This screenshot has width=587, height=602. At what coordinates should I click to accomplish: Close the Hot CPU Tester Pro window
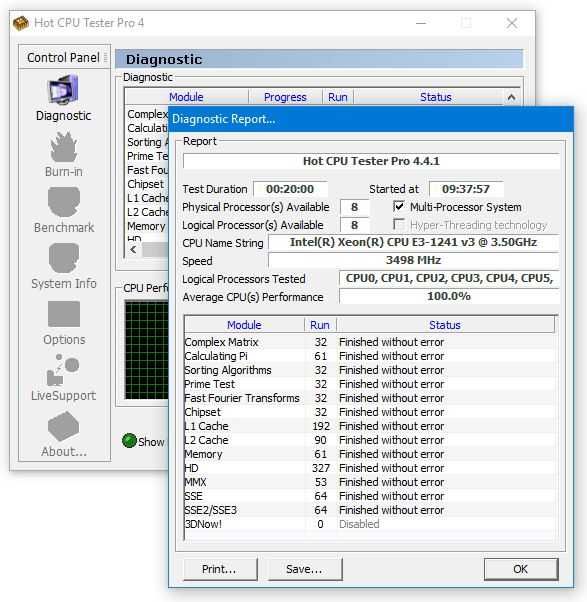[512, 23]
